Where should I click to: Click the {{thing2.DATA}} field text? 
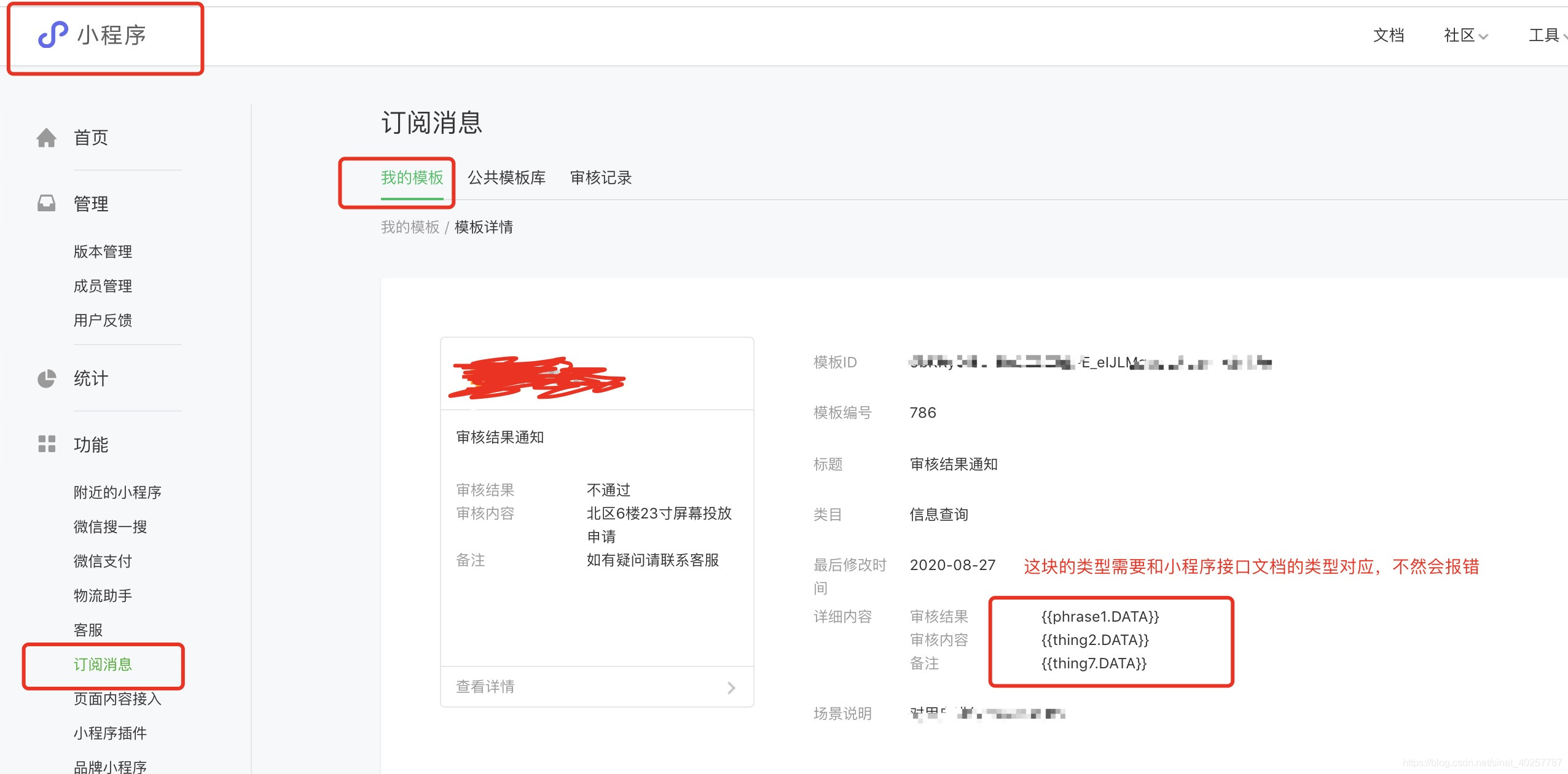(x=1095, y=639)
